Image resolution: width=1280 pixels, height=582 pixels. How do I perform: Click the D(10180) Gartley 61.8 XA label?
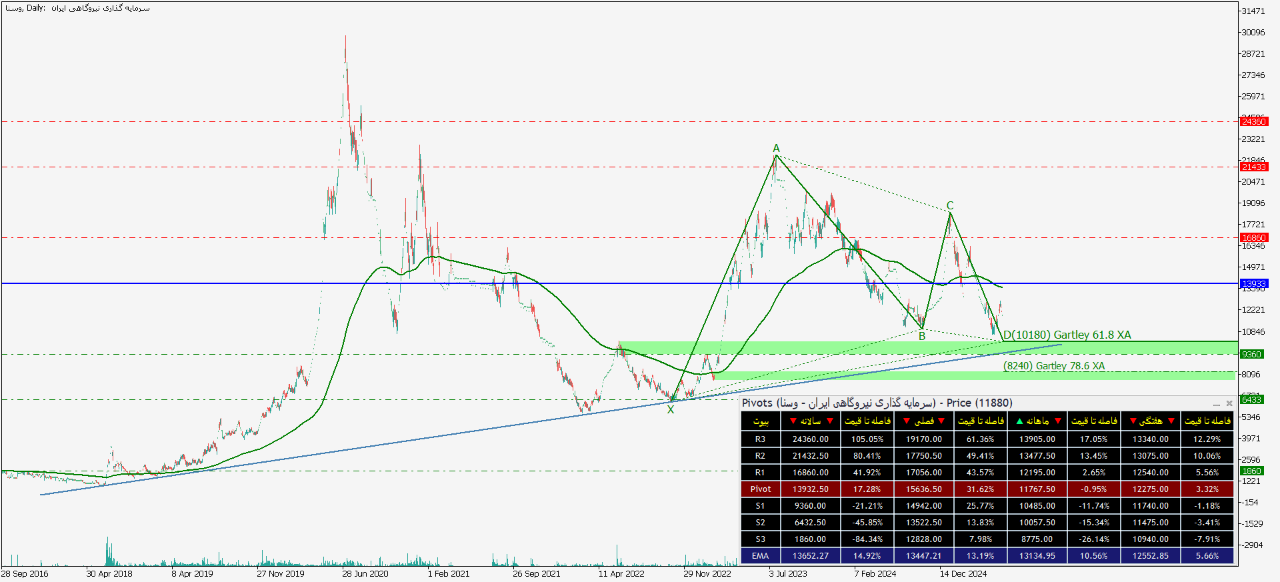click(x=1066, y=334)
